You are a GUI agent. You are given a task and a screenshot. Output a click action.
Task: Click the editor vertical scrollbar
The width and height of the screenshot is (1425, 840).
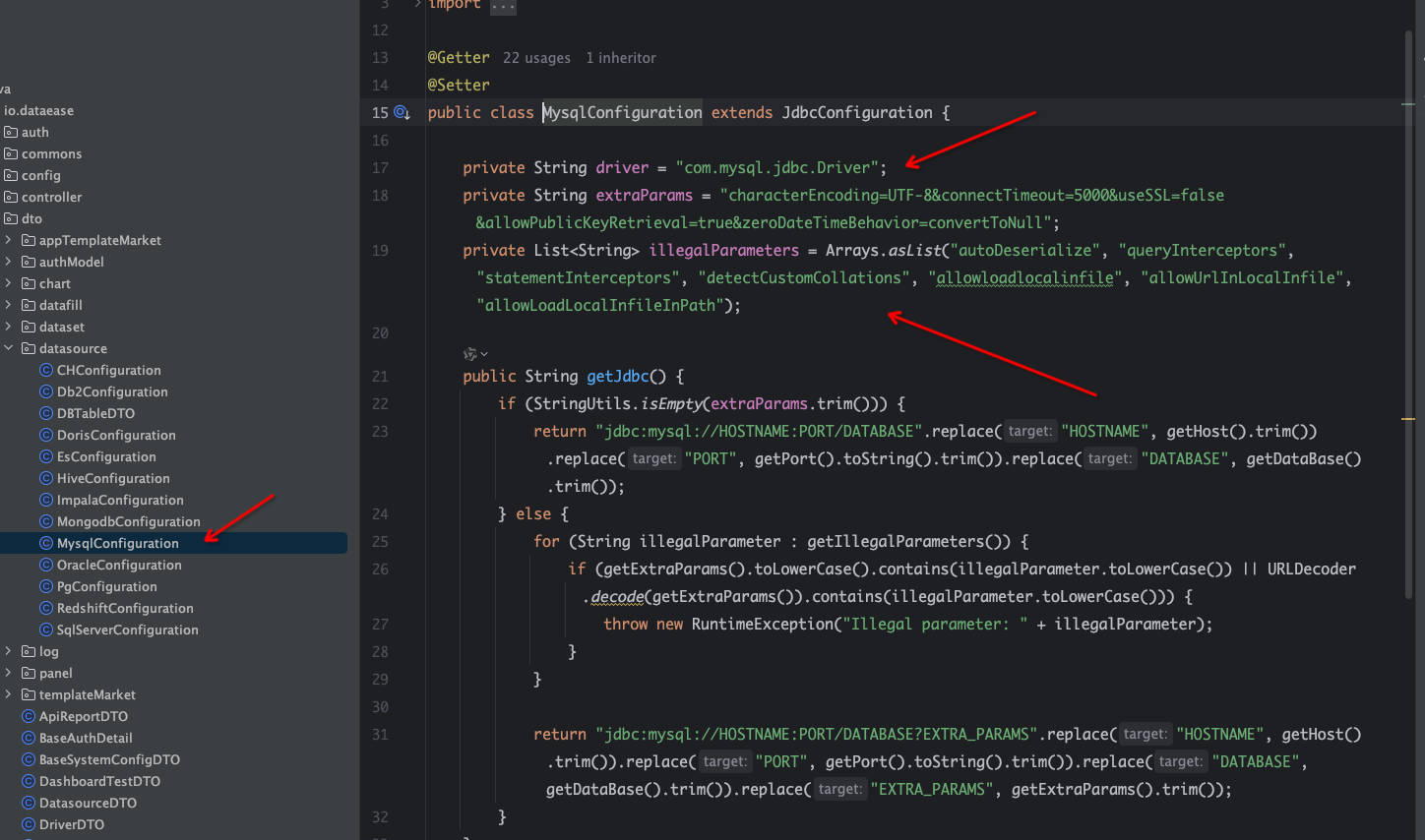click(x=1408, y=295)
